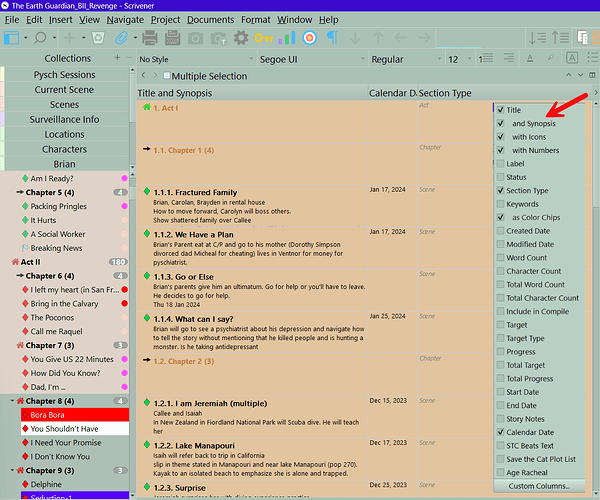Toggle the show invisibles pilcrow icon
This screenshot has height=500, width=600.
(x=333, y=37)
